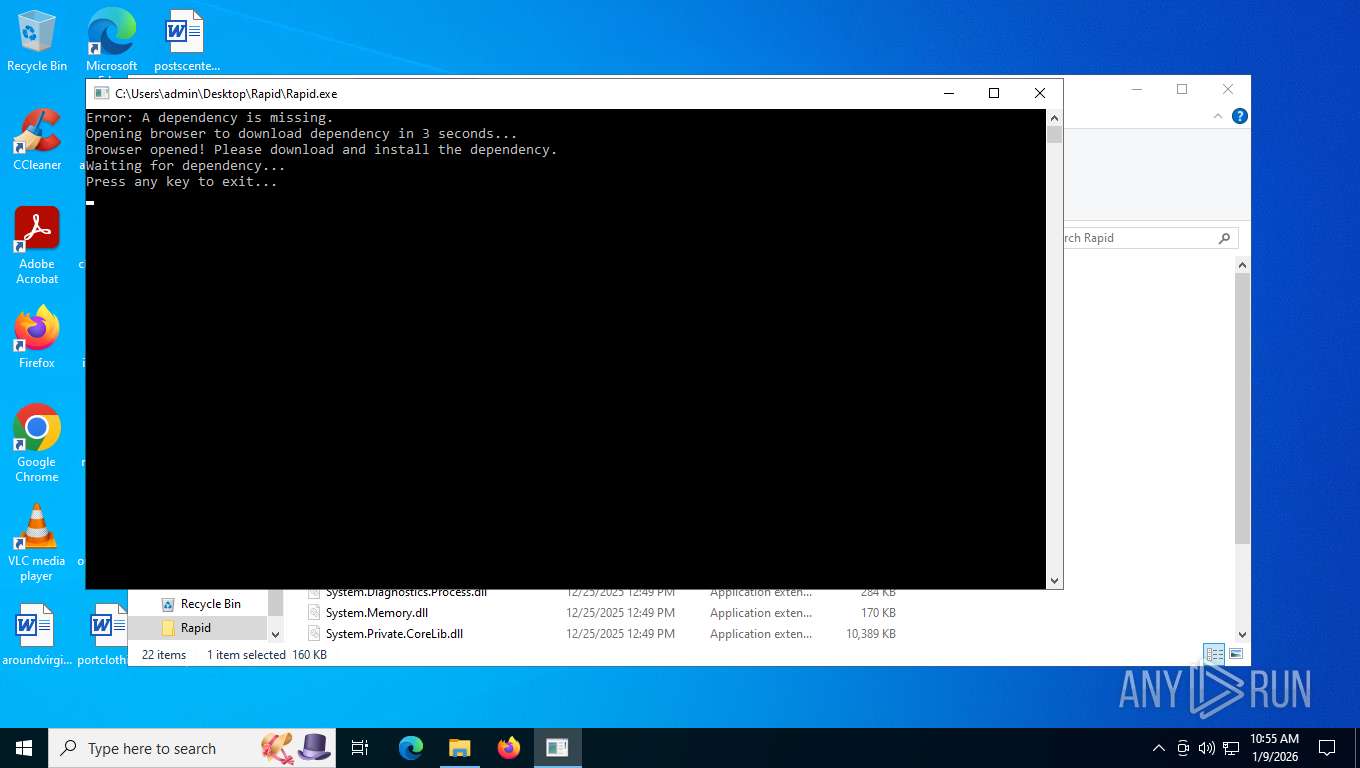This screenshot has height=768, width=1360.
Task: Maximize the Explorer window behind the console
Action: (1182, 89)
